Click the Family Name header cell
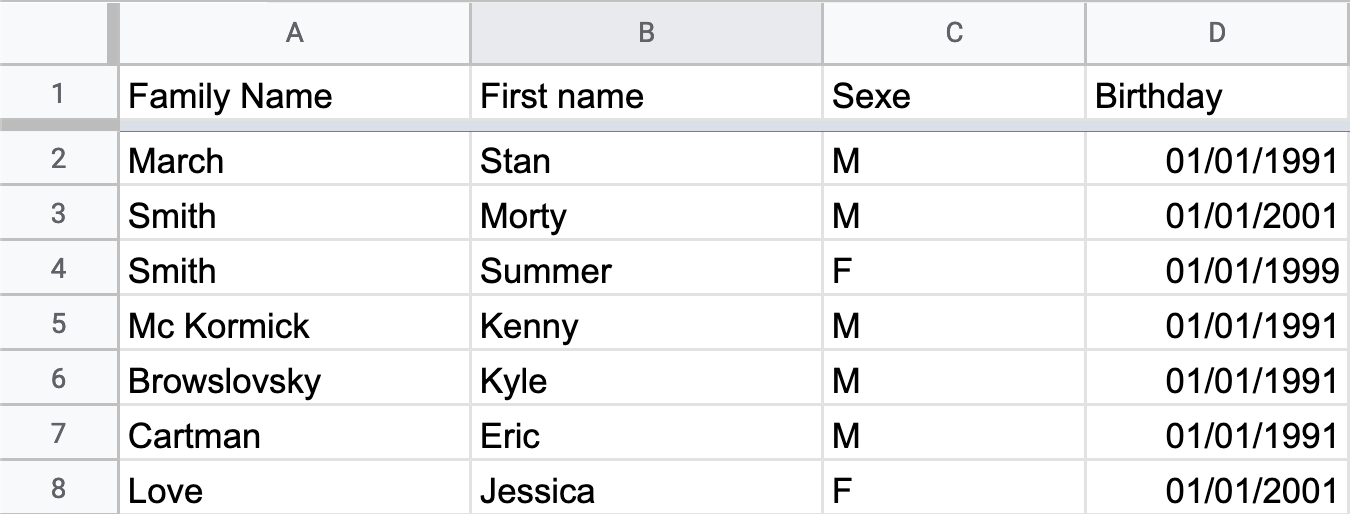The height and width of the screenshot is (514, 1350). click(294, 95)
